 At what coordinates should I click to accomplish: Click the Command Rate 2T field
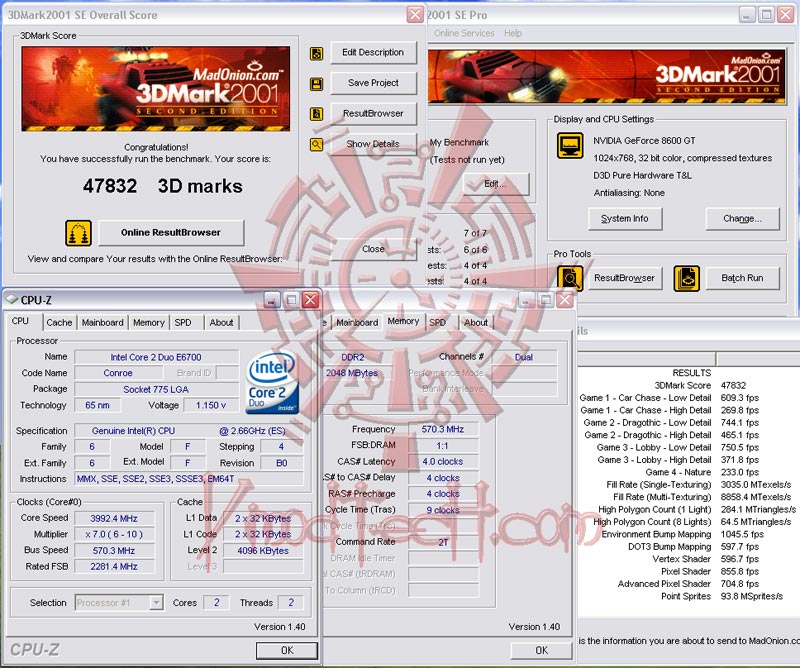point(443,542)
